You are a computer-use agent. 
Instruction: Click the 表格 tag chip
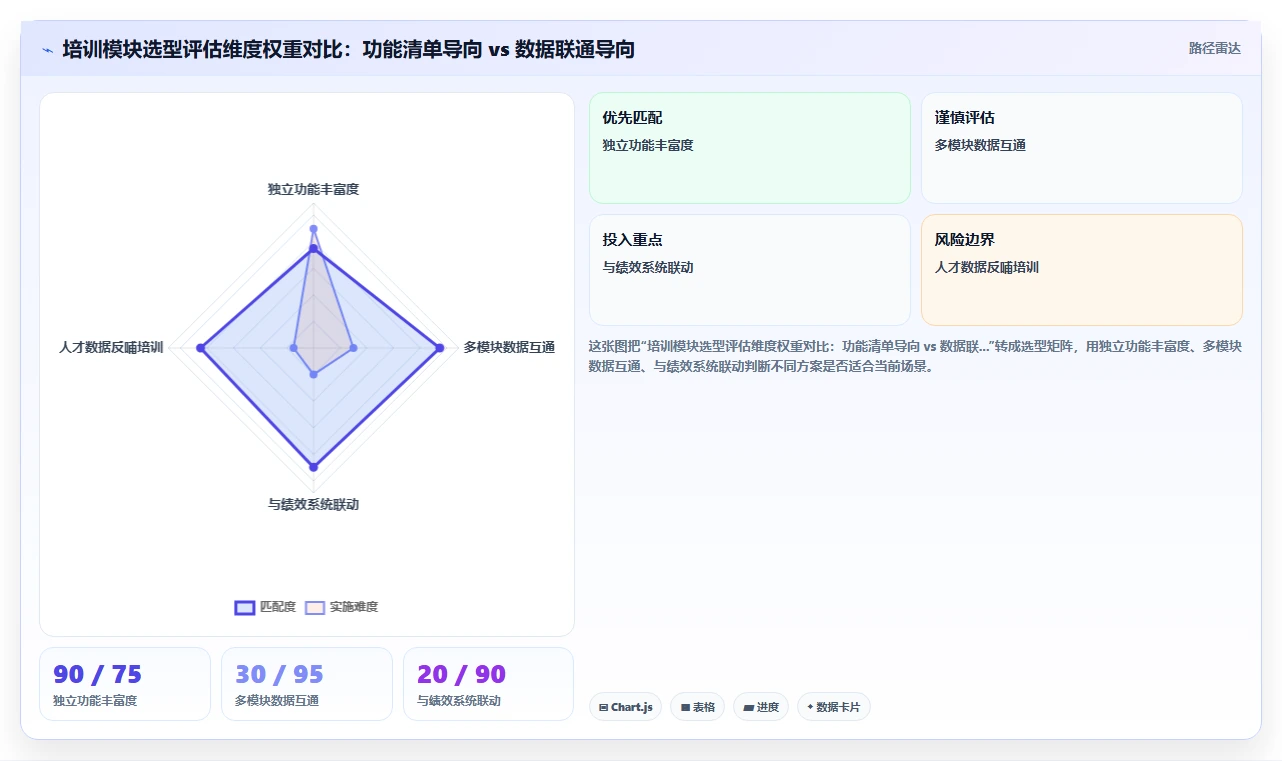[x=697, y=707]
